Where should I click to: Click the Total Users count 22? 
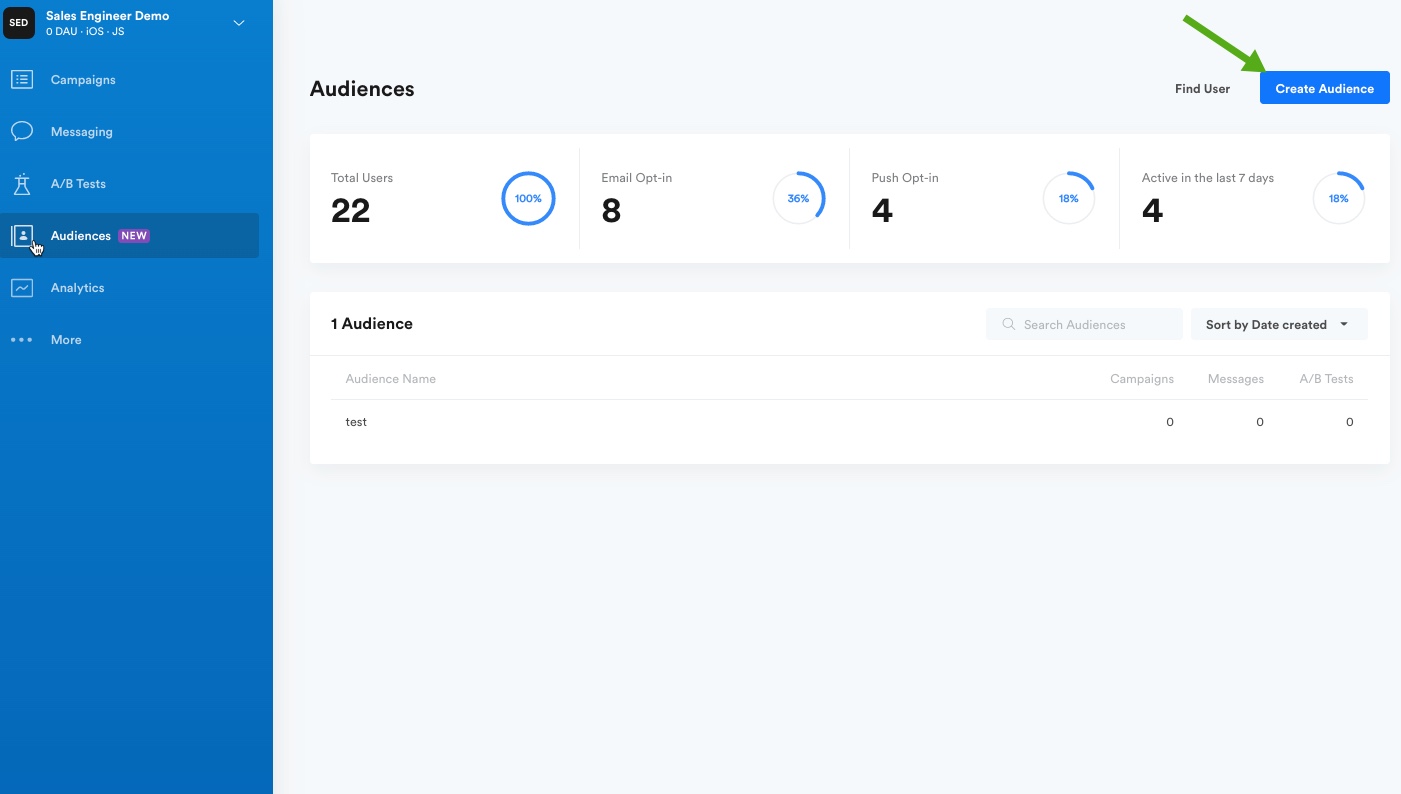351,210
